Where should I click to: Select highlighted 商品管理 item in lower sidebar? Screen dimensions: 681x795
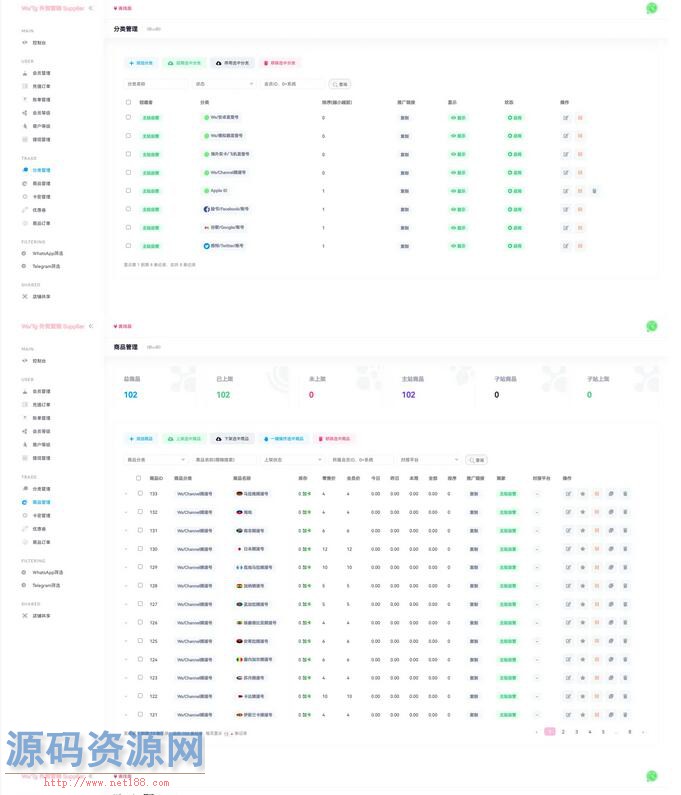coord(37,502)
